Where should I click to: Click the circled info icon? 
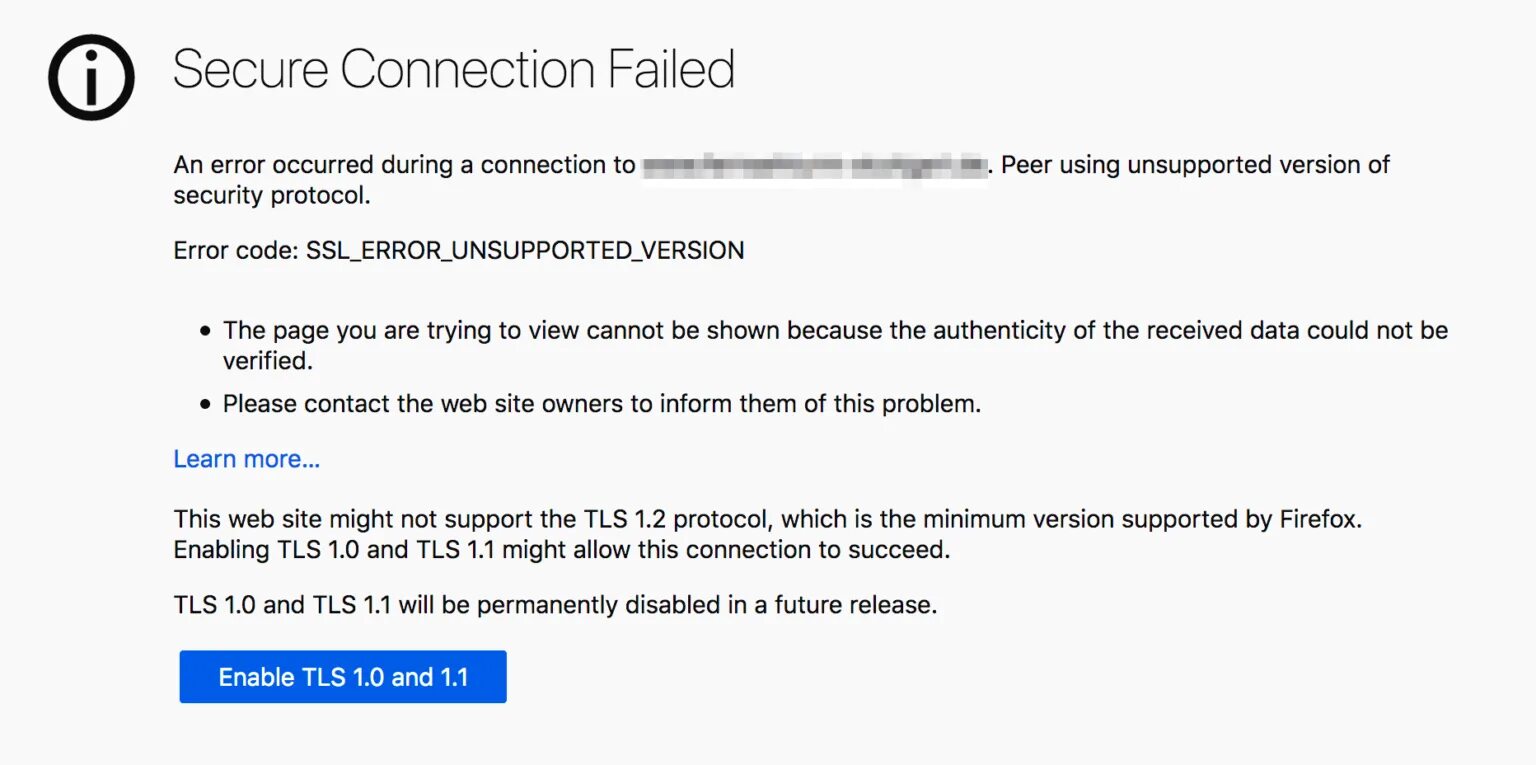[91, 76]
